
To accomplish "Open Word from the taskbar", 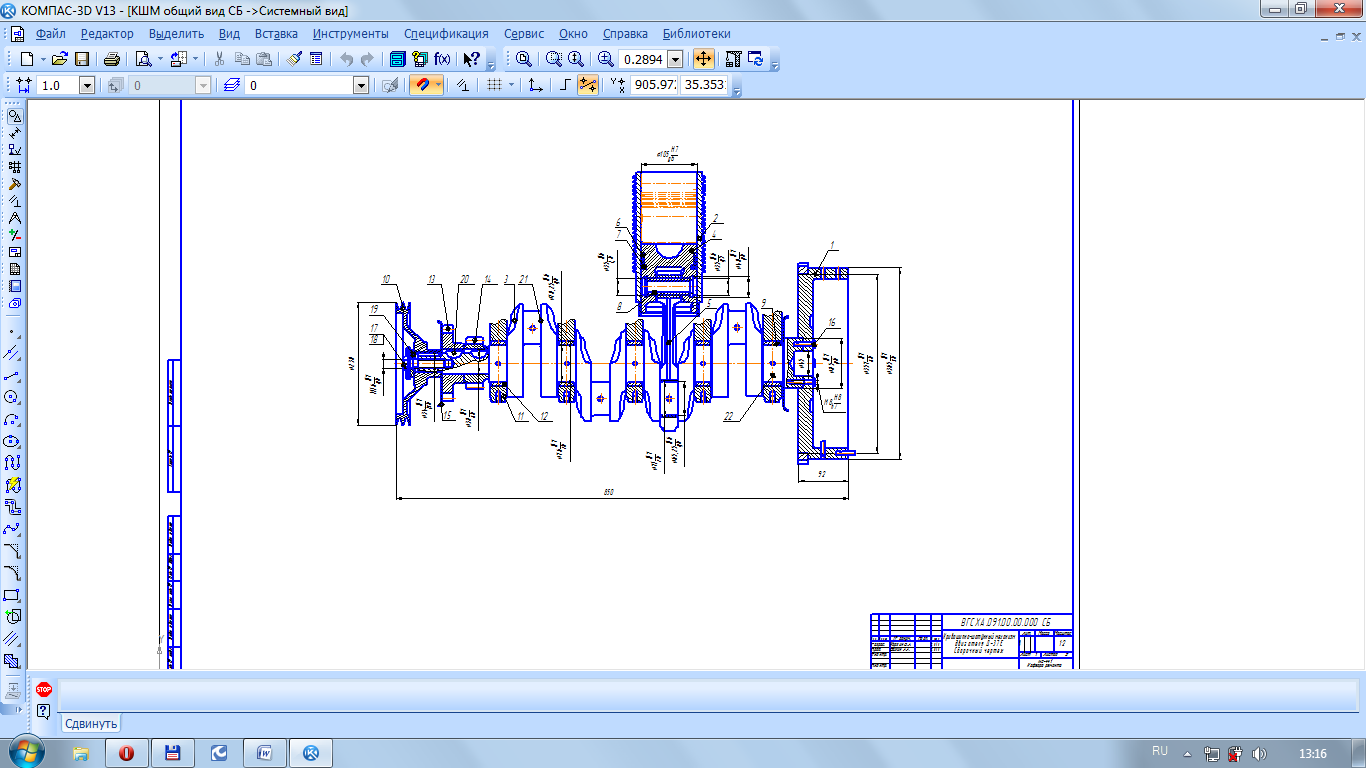I will [x=265, y=753].
